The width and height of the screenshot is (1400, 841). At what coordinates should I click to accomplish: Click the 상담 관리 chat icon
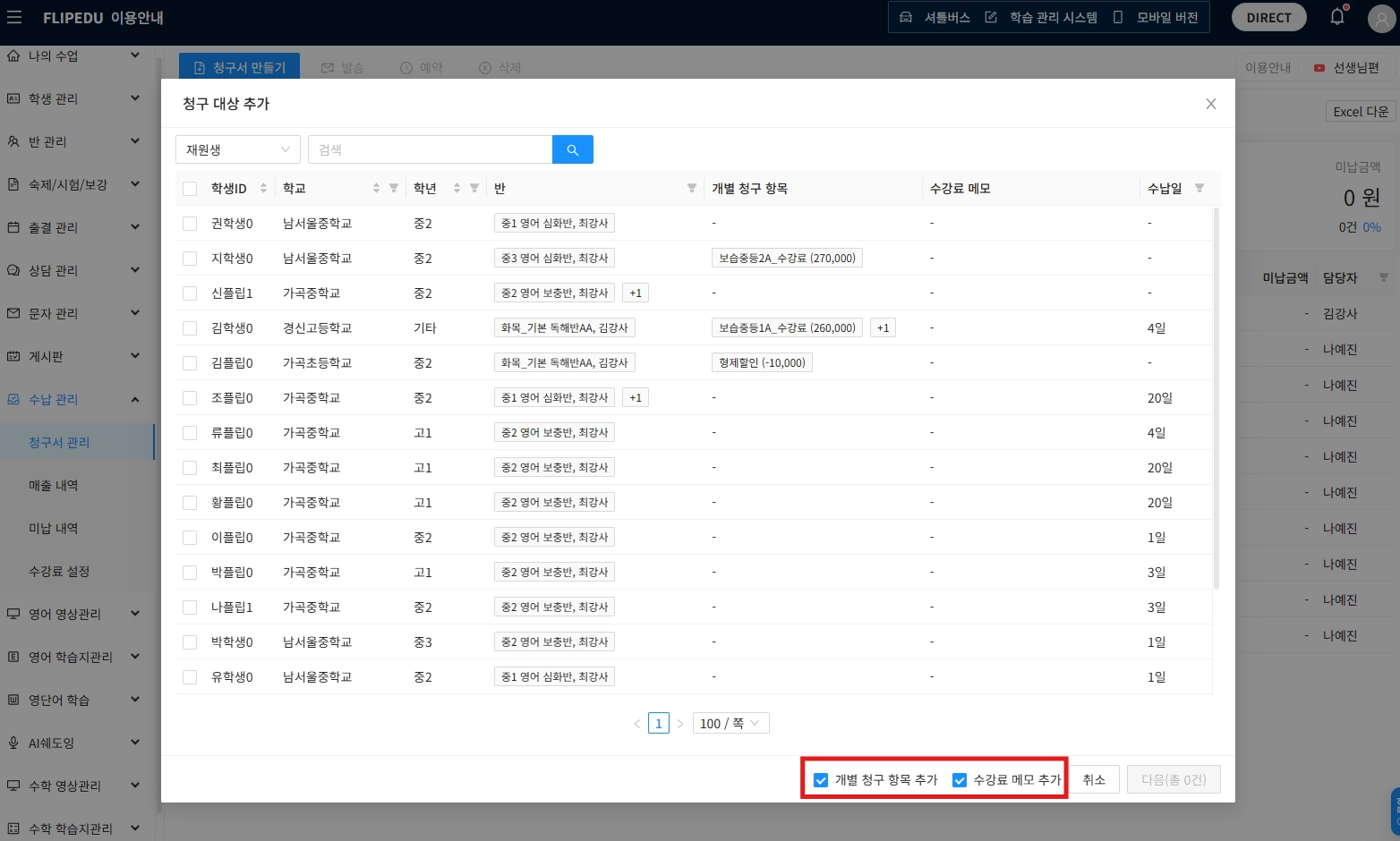pyautogui.click(x=13, y=270)
